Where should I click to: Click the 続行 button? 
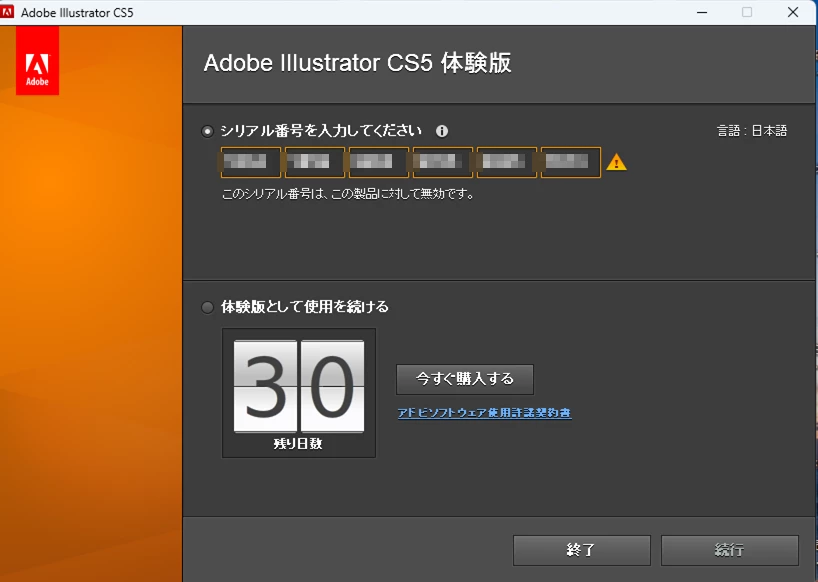click(x=730, y=550)
